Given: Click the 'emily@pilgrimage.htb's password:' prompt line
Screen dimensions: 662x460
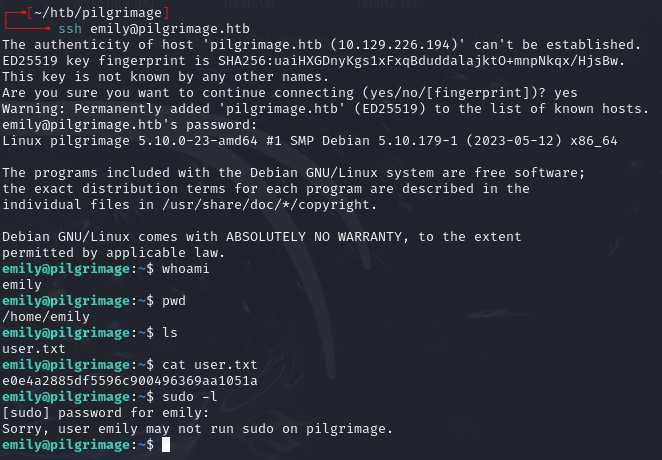Looking at the screenshot, I should (x=130, y=125).
